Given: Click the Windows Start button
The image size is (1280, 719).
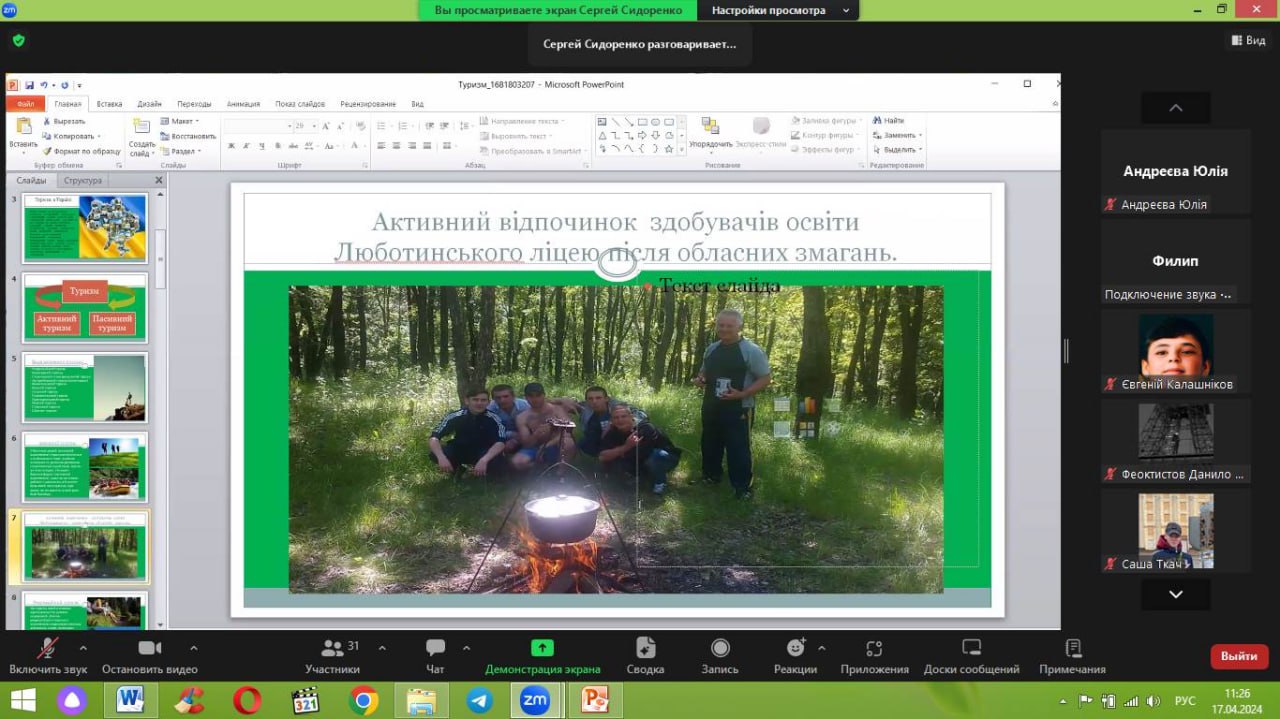Looking at the screenshot, I should pyautogui.click(x=23, y=700).
